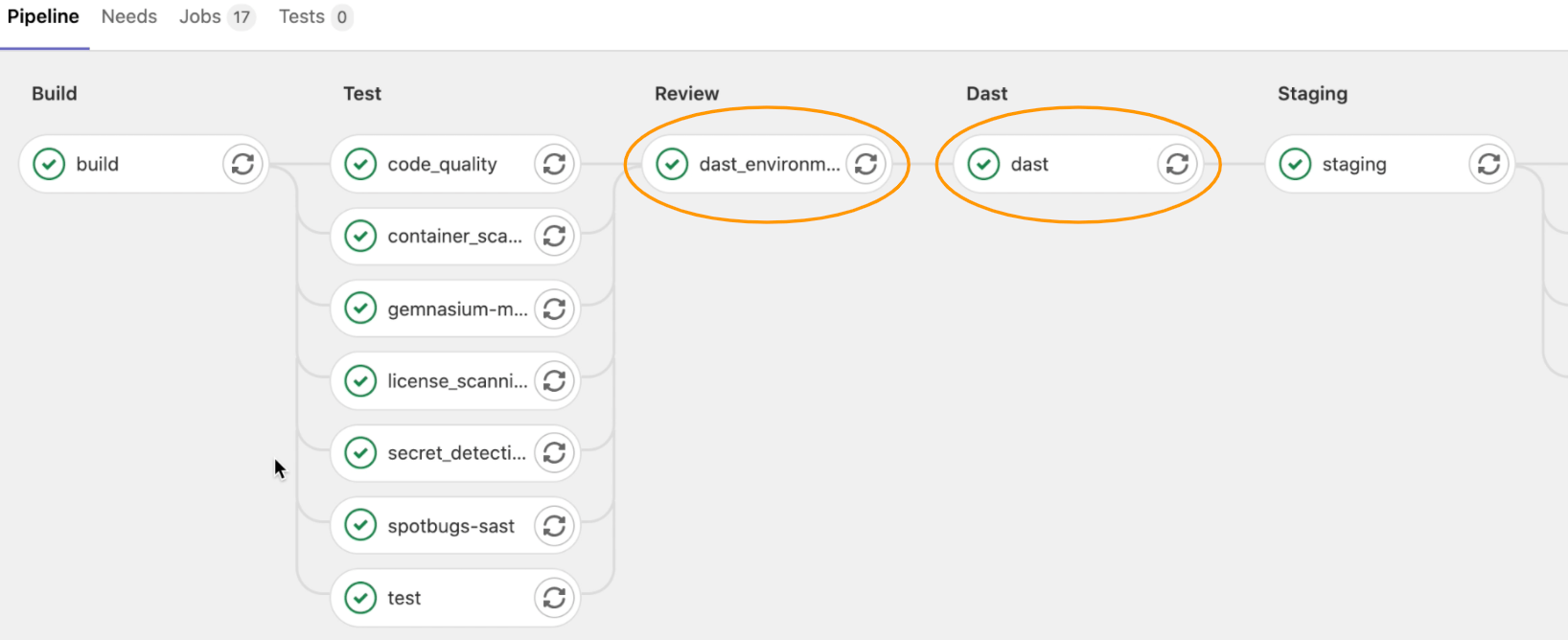1568x640 pixels.
Task: Retry the gemnasium-maven job
Action: [554, 309]
